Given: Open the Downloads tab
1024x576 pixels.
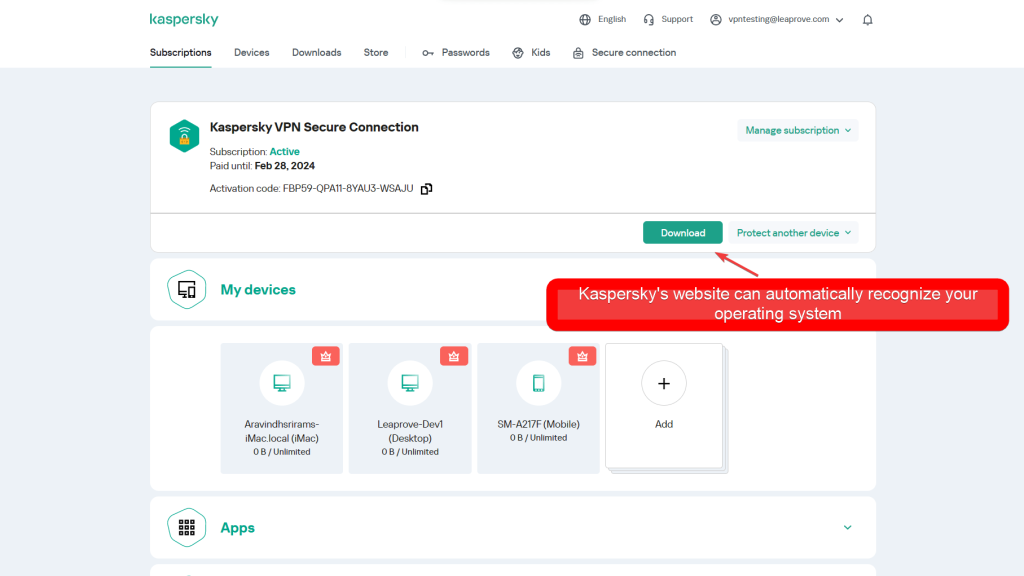Looking at the screenshot, I should click(x=317, y=53).
